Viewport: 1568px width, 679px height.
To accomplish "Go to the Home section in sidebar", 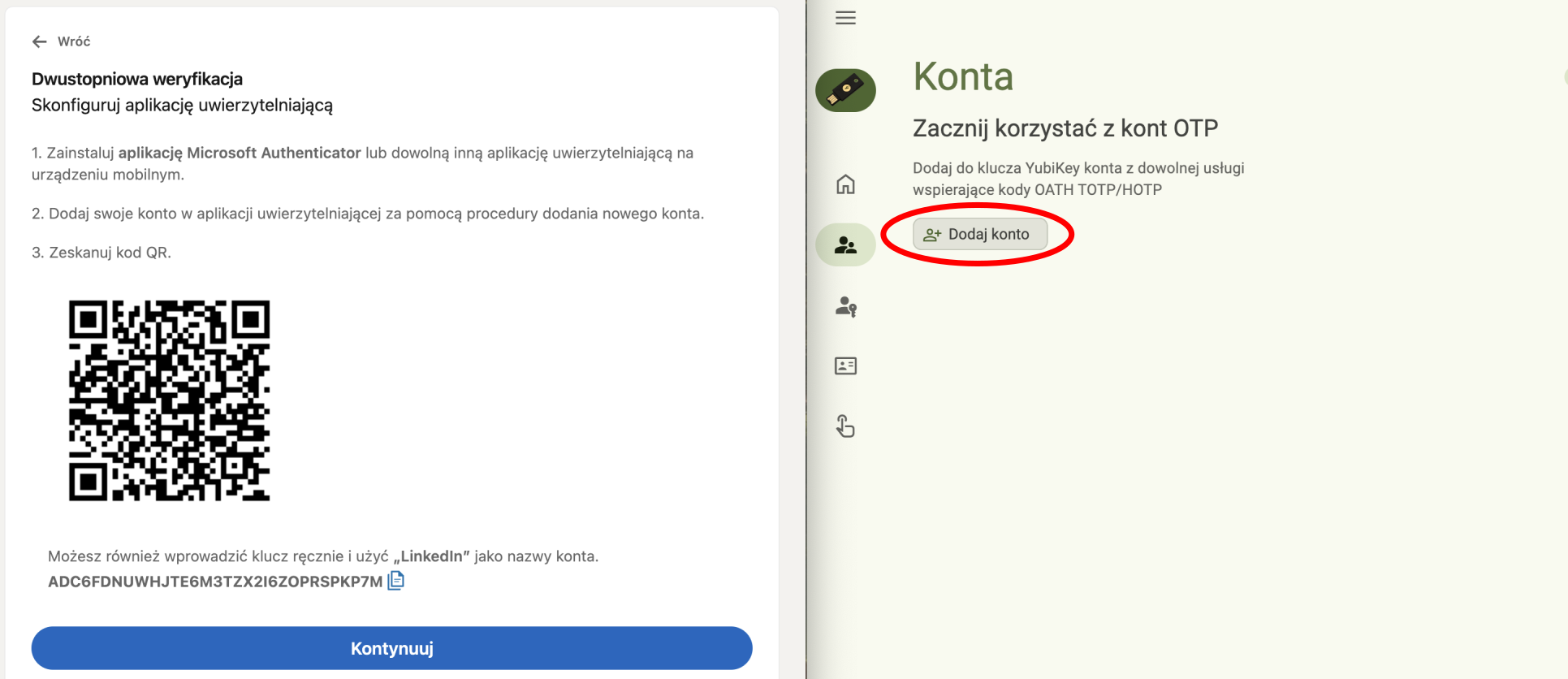I will (x=845, y=184).
